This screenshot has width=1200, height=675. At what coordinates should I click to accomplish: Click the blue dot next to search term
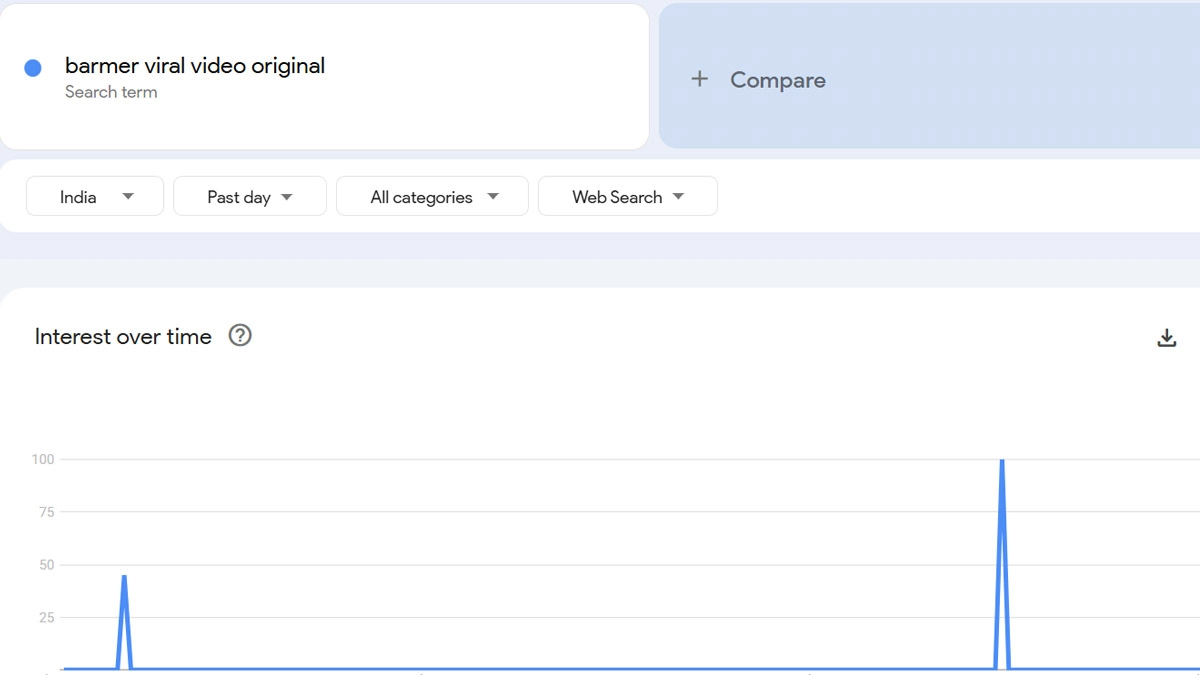coord(33,68)
